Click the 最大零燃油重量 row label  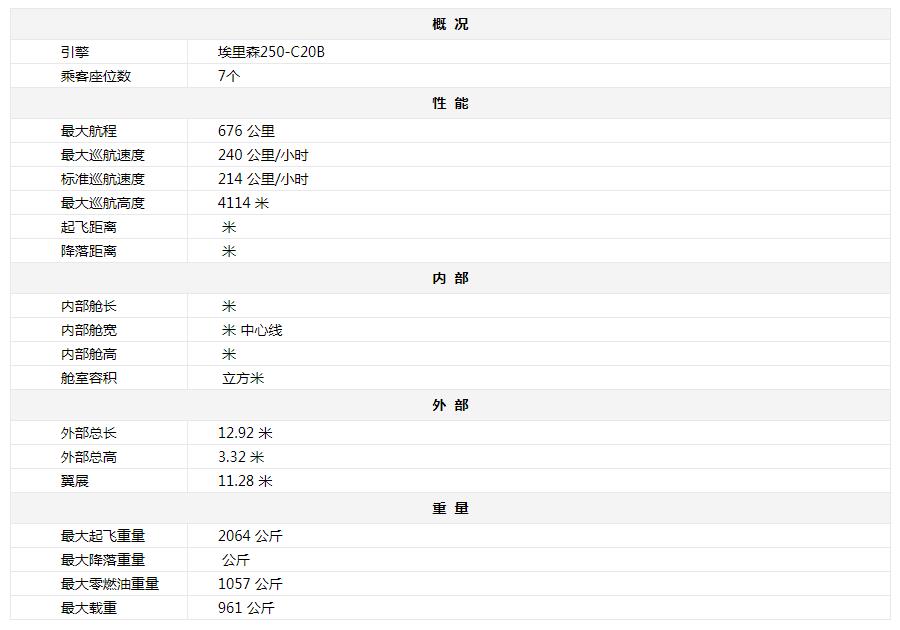point(109,584)
